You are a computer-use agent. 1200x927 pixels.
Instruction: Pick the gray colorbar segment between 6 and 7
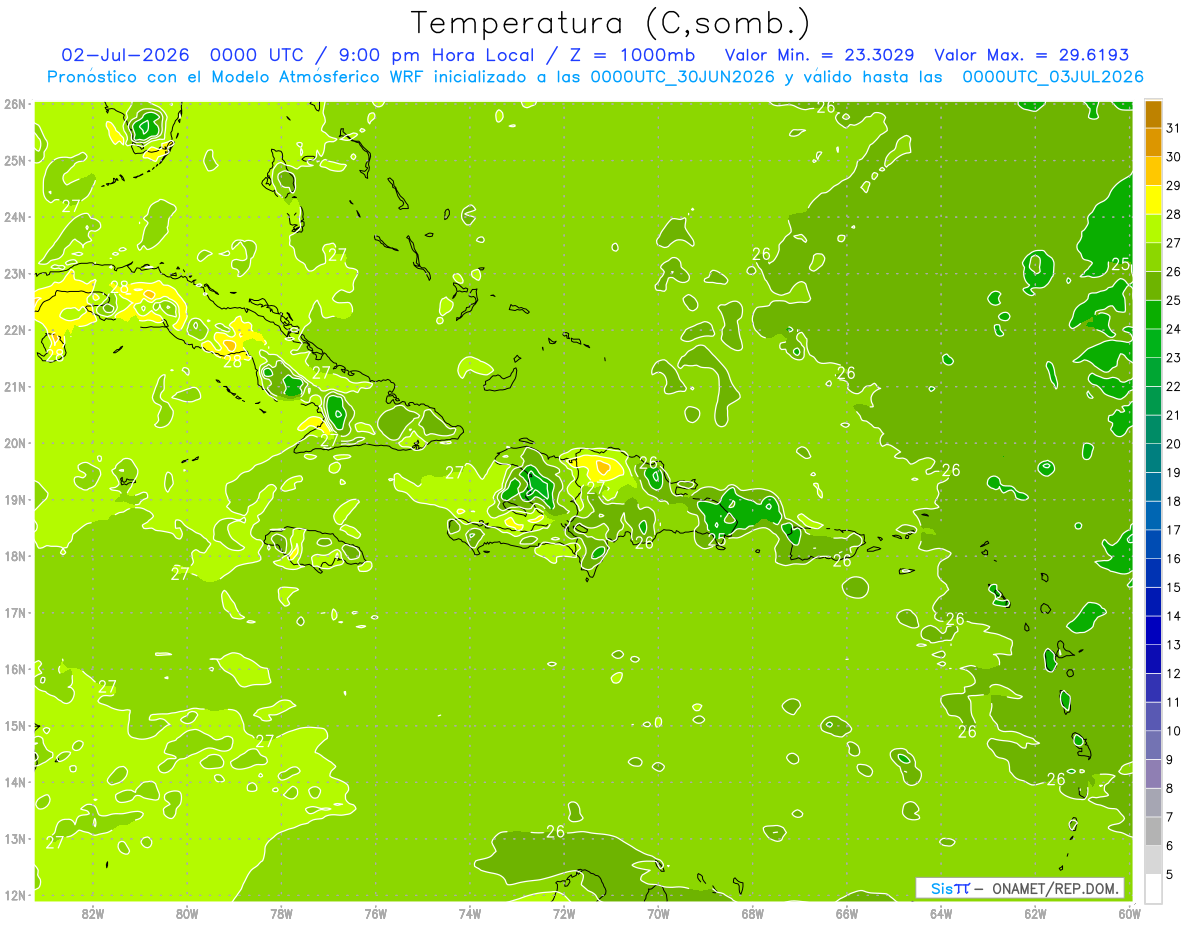(x=1153, y=831)
